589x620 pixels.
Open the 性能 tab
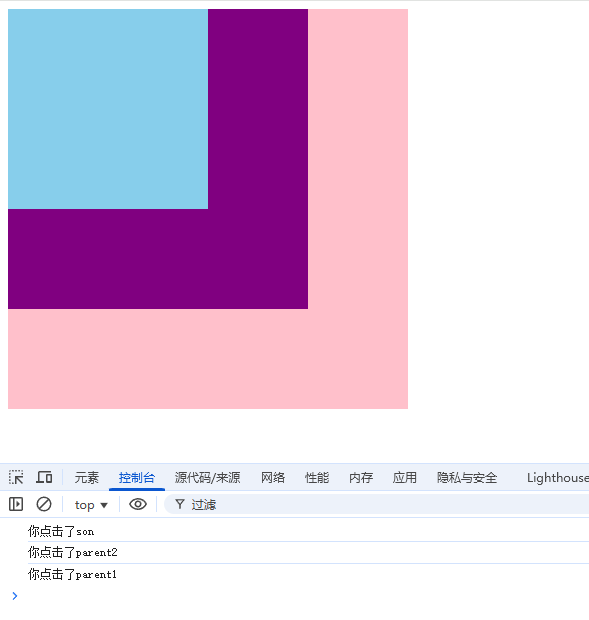(x=317, y=478)
